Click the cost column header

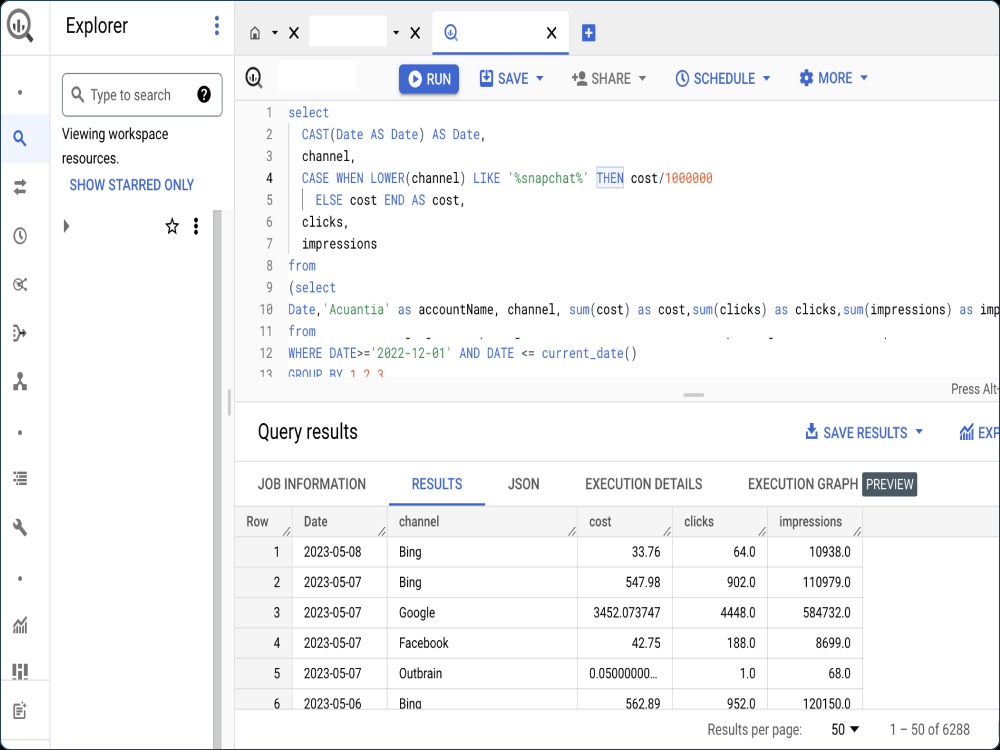coord(625,522)
